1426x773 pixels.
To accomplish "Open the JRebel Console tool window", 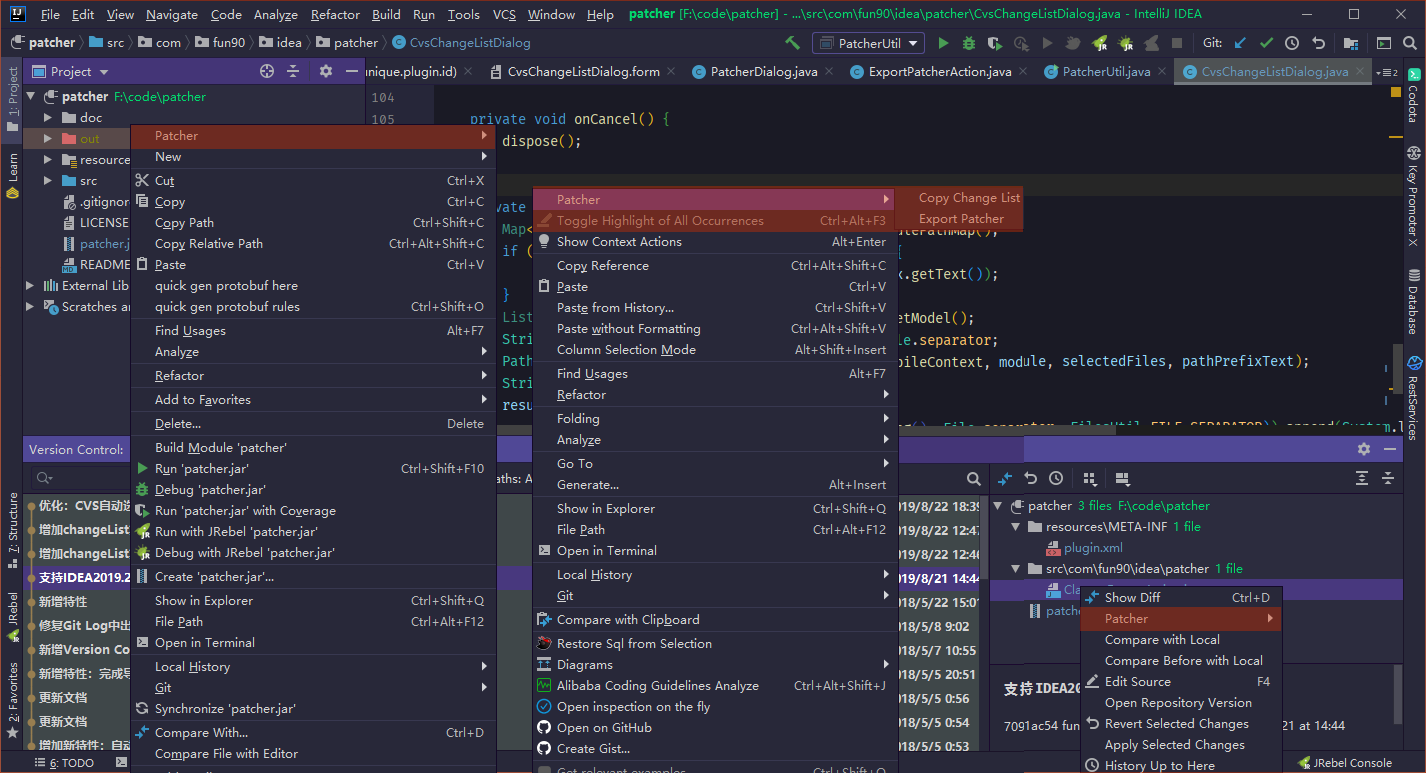I will point(1344,763).
